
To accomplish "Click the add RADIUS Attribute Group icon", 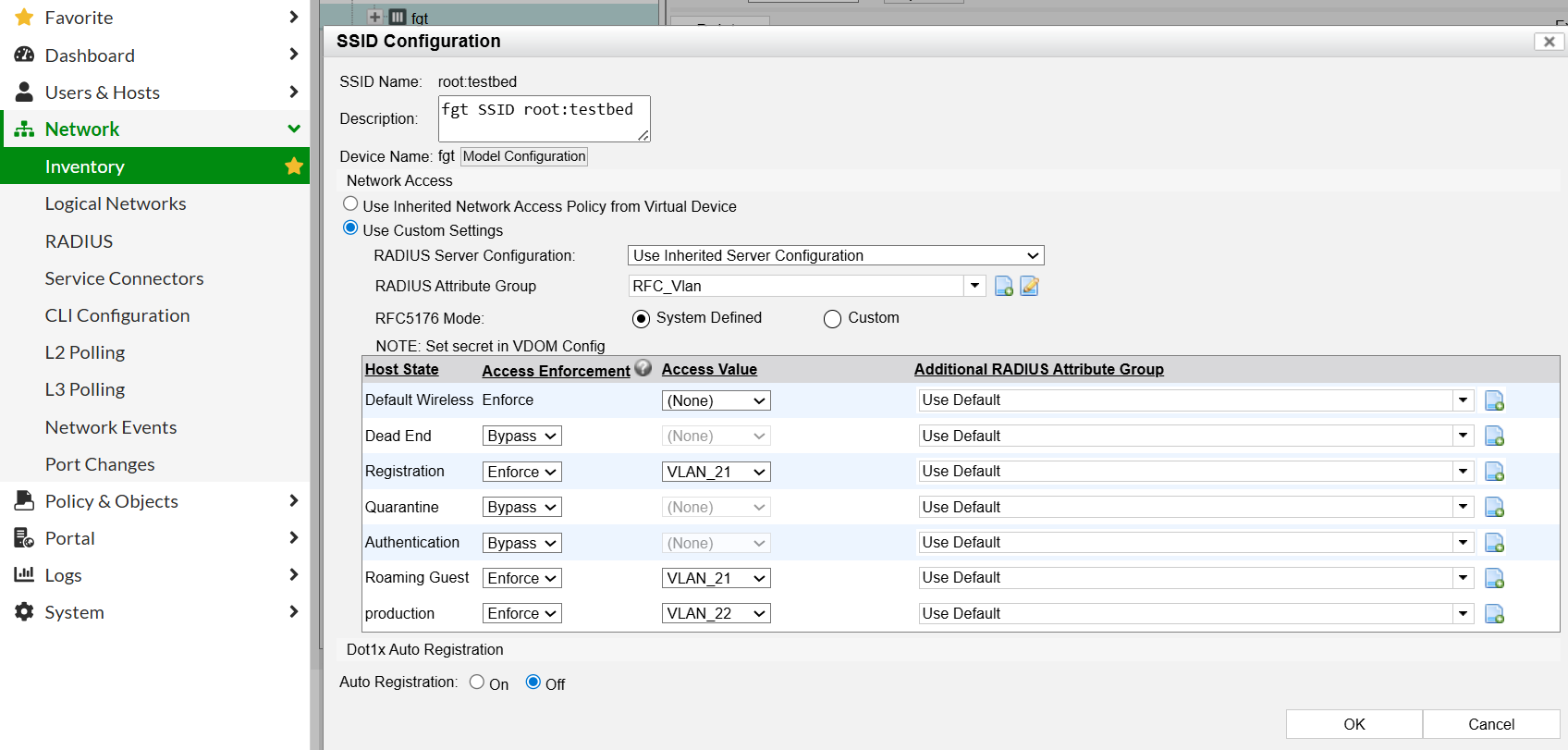I will click(x=1003, y=287).
